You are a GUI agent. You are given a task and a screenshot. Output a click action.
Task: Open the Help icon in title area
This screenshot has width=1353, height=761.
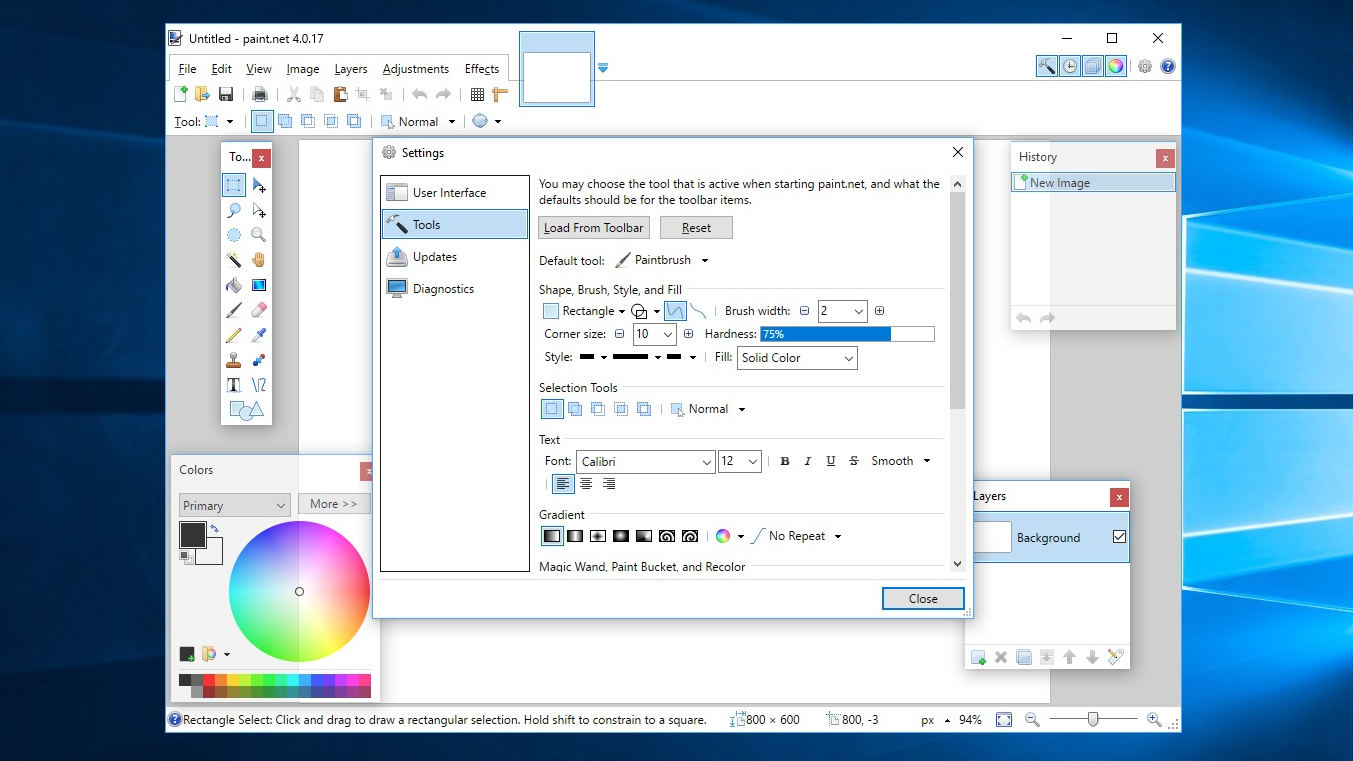[1168, 67]
